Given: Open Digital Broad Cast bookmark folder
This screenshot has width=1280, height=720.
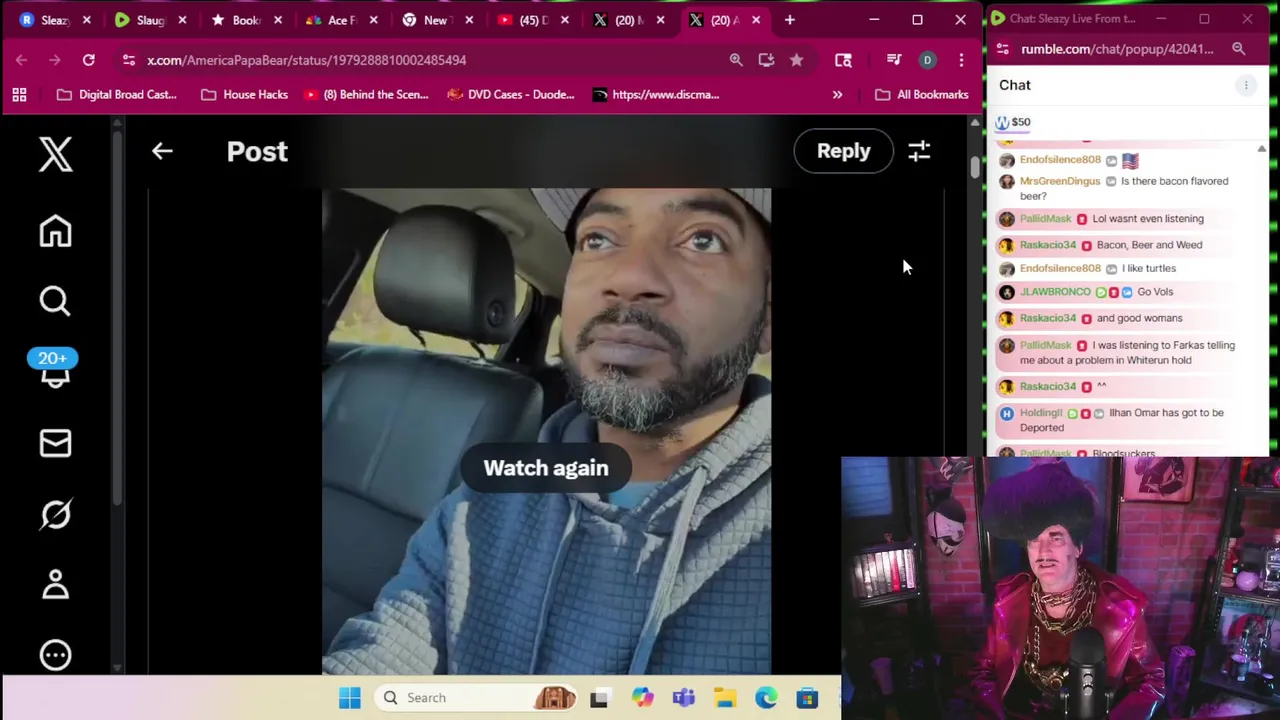Looking at the screenshot, I should pyautogui.click(x=117, y=95).
